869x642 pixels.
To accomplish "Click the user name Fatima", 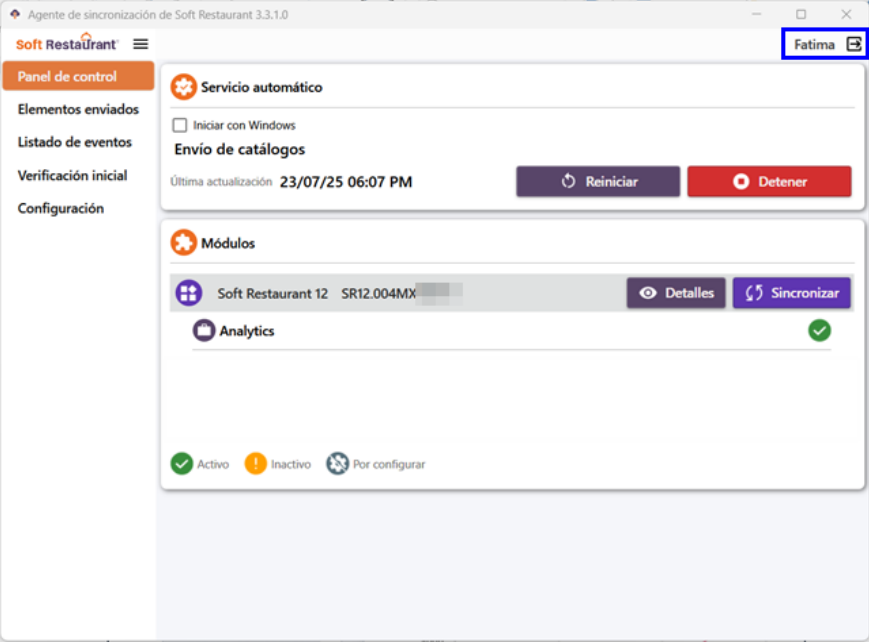I will coord(814,44).
